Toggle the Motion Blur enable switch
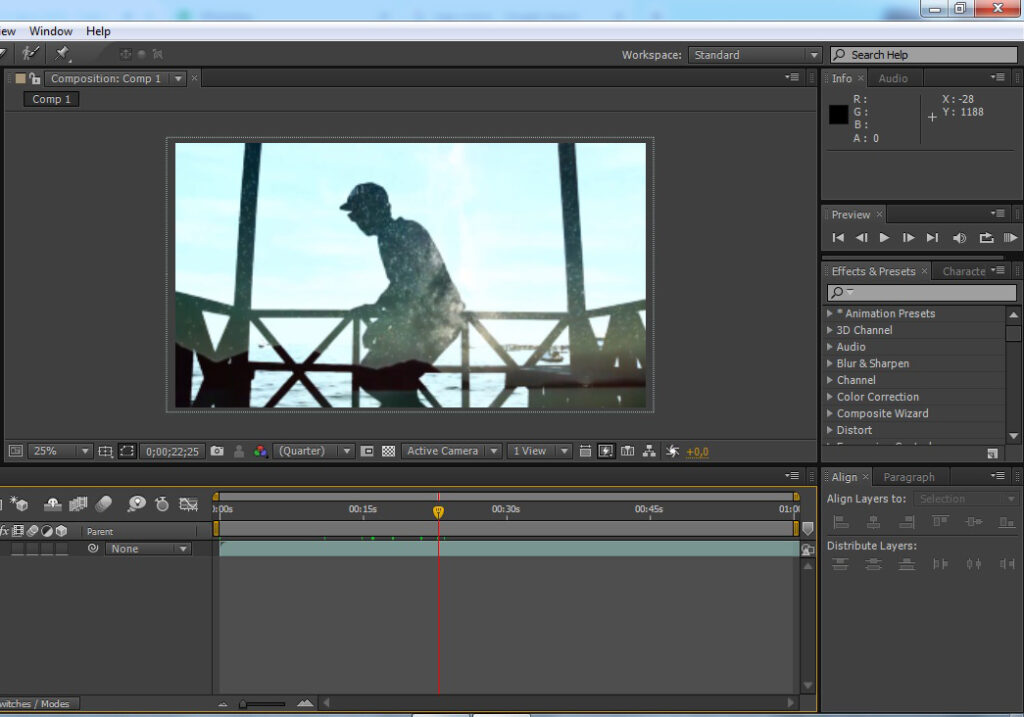Screen dimensions: 1024x717 104,504
